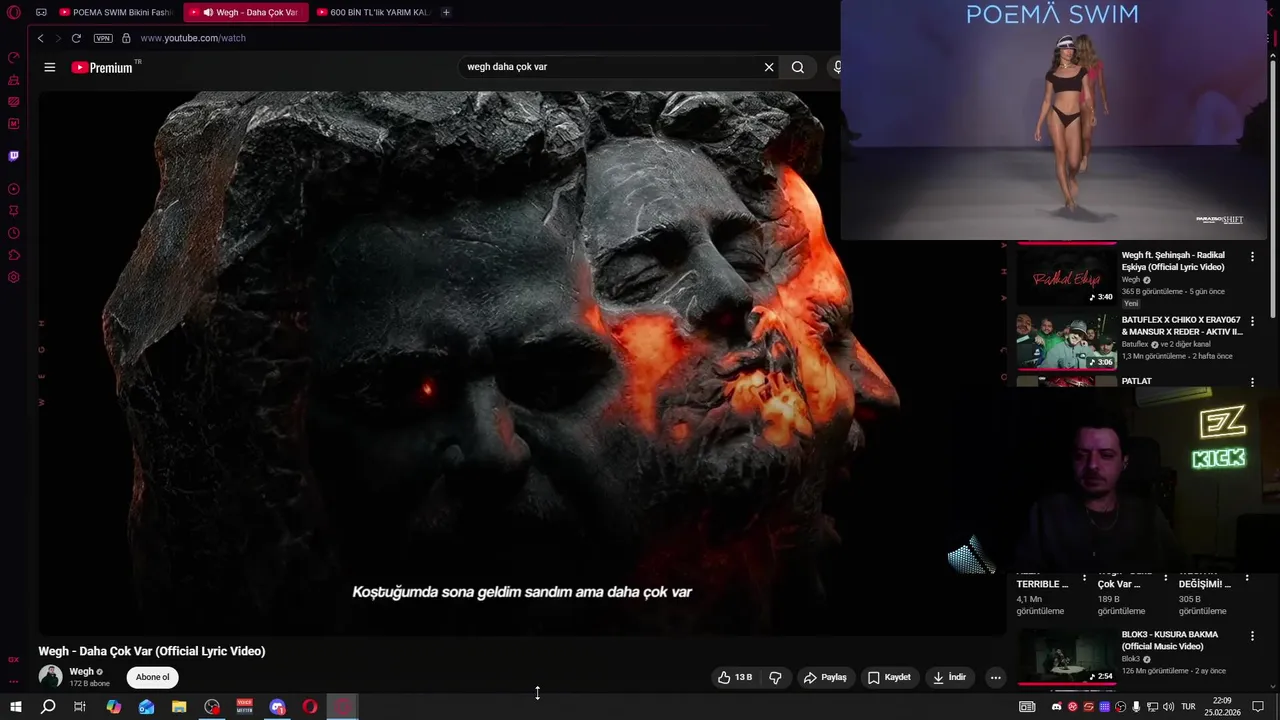The width and height of the screenshot is (1280, 720).
Task: Play Radikal Eşkiya thumbnail
Action: tap(1067, 276)
